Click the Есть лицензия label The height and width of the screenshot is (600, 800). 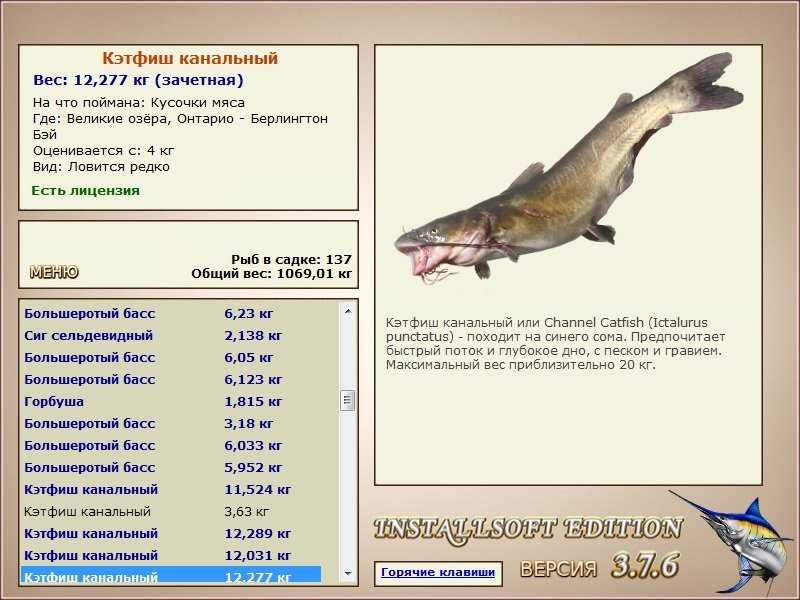(85, 190)
